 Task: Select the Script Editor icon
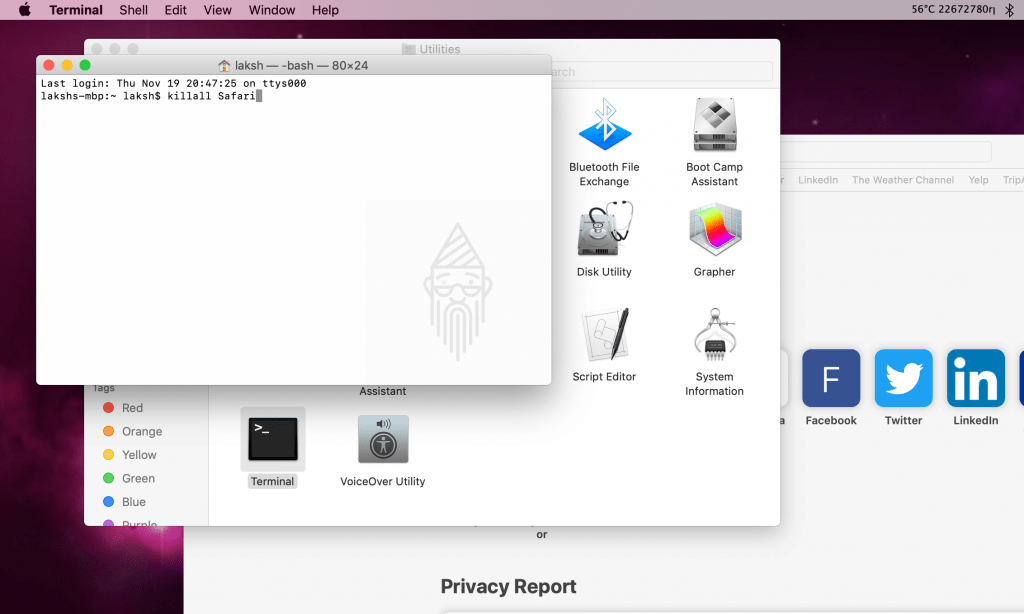click(x=605, y=334)
